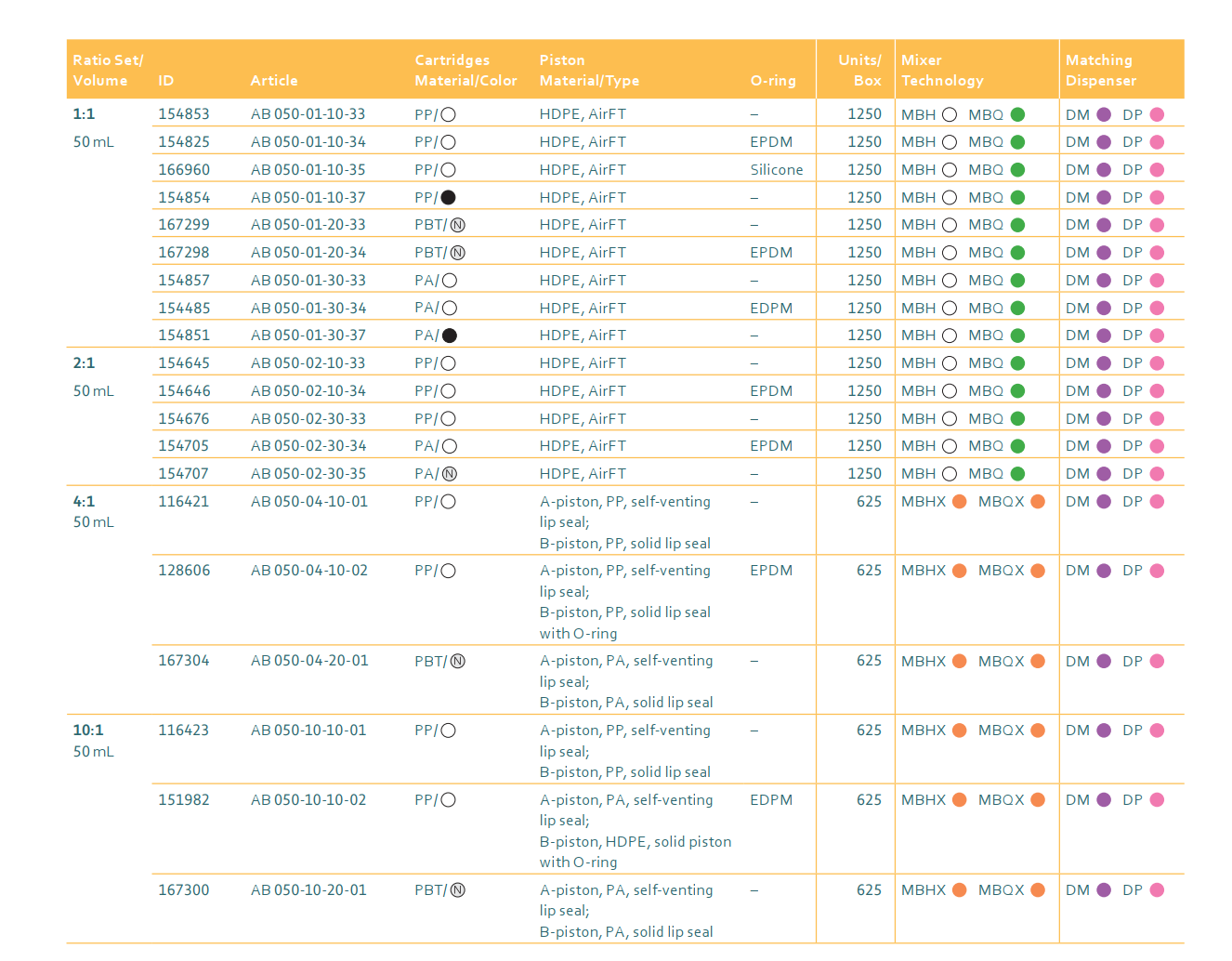Click article AB 050-01-30-37
This screenshot has height=961, width=1232.
pos(308,336)
